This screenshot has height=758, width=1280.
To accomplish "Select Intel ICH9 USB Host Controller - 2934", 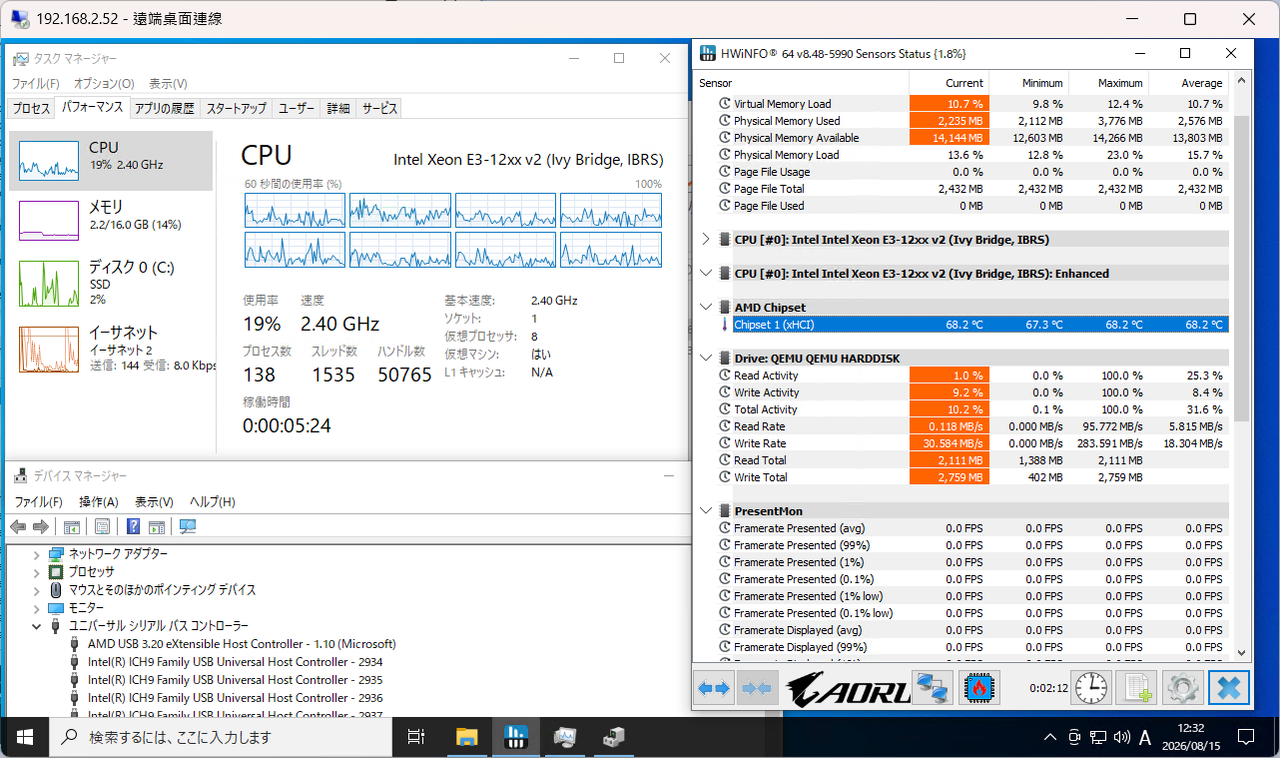I will (234, 662).
